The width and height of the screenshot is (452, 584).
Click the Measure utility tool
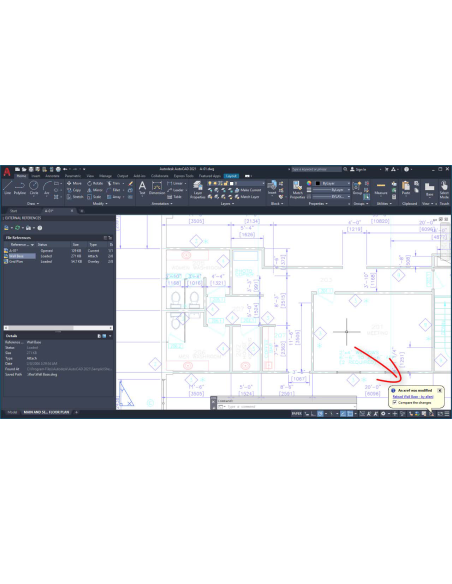click(x=381, y=187)
